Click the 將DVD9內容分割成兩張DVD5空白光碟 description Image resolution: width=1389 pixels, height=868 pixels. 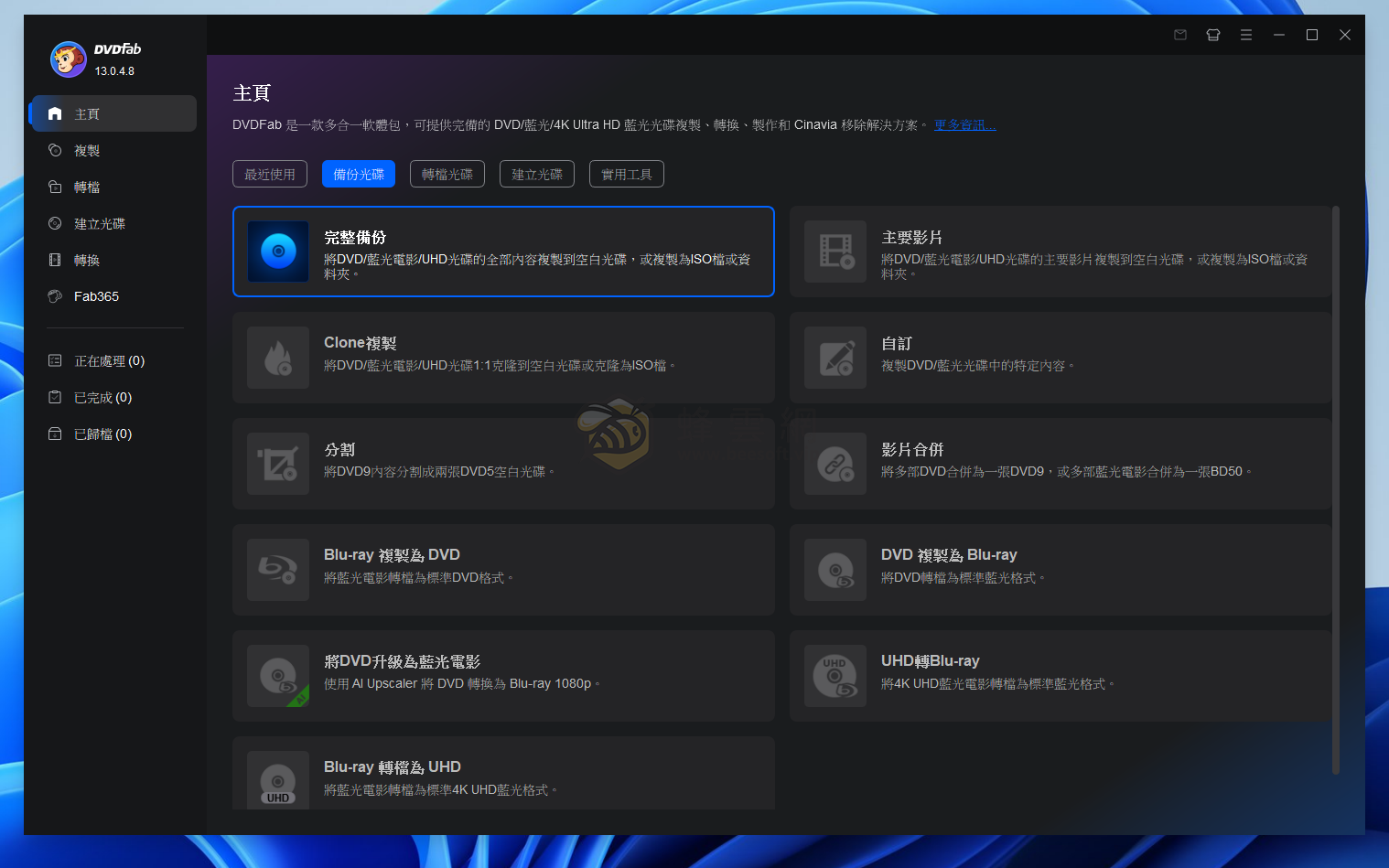439,472
